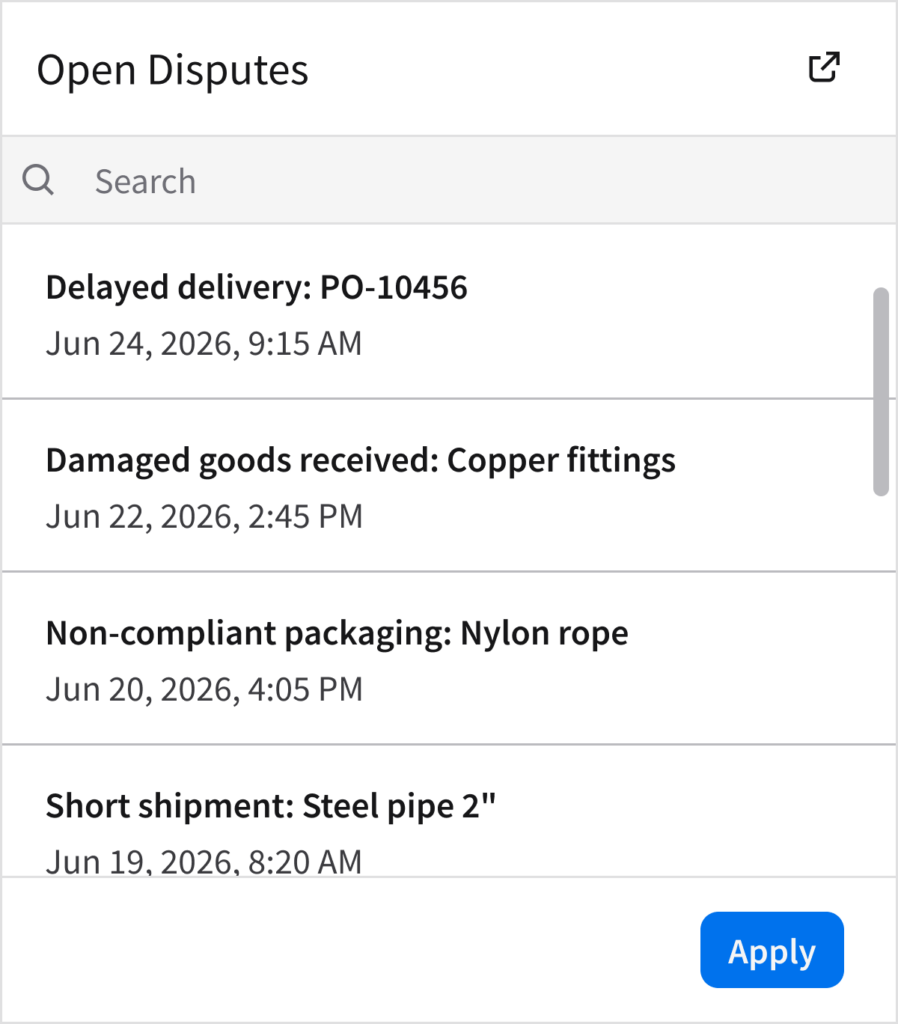This screenshot has height=1024, width=898.
Task: Click the Open Disputes panel title
Action: point(173,70)
